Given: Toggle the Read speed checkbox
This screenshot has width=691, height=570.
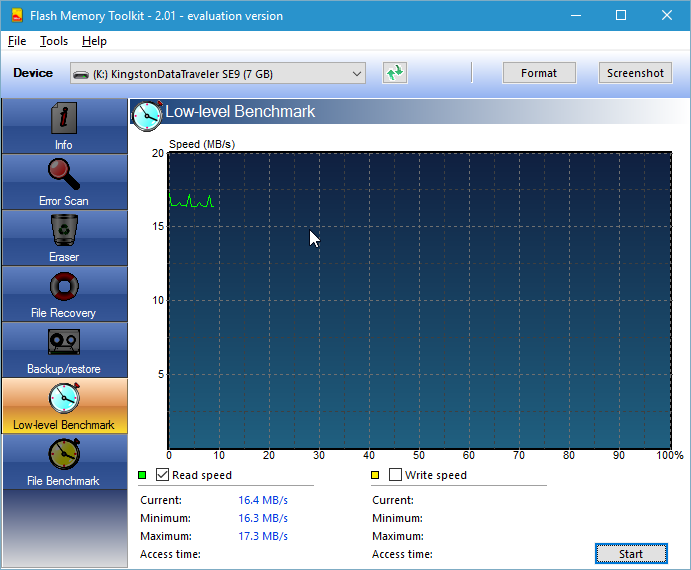Looking at the screenshot, I should (163, 475).
